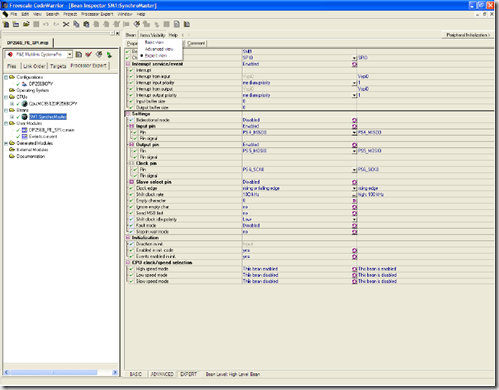Open the Clock edge value dropdown
The width and height of the screenshot is (499, 390).
[x=354, y=188]
